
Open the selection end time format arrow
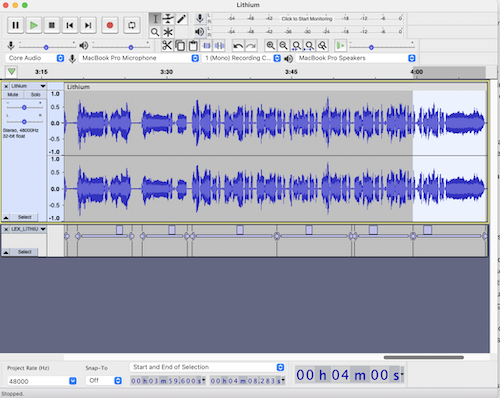283,381
